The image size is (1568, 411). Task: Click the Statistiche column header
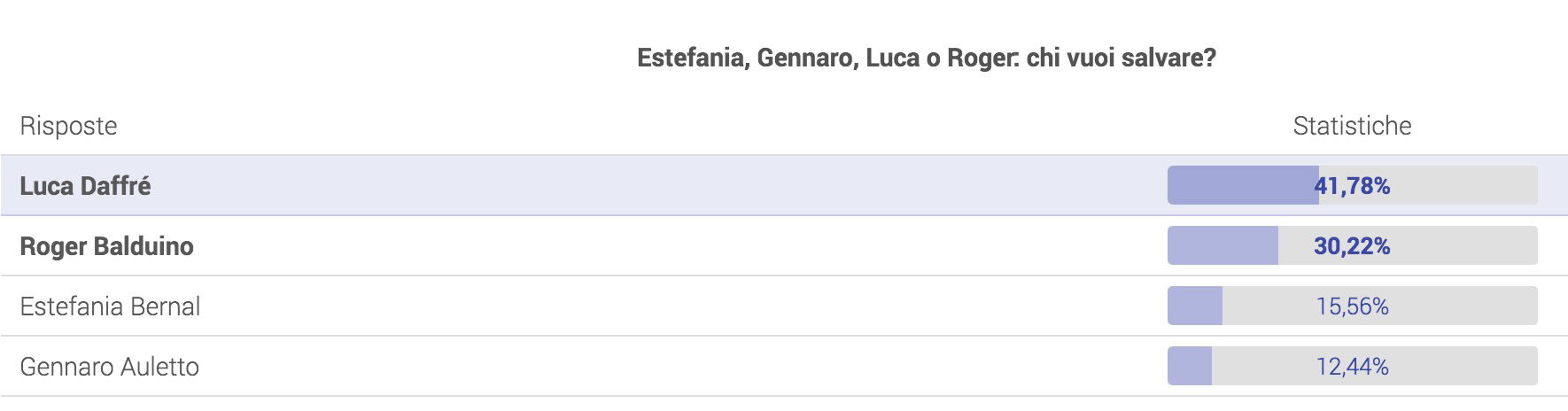[x=1352, y=126]
